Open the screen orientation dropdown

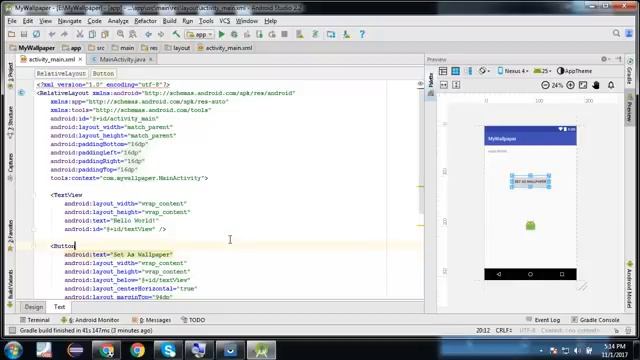click(x=484, y=71)
